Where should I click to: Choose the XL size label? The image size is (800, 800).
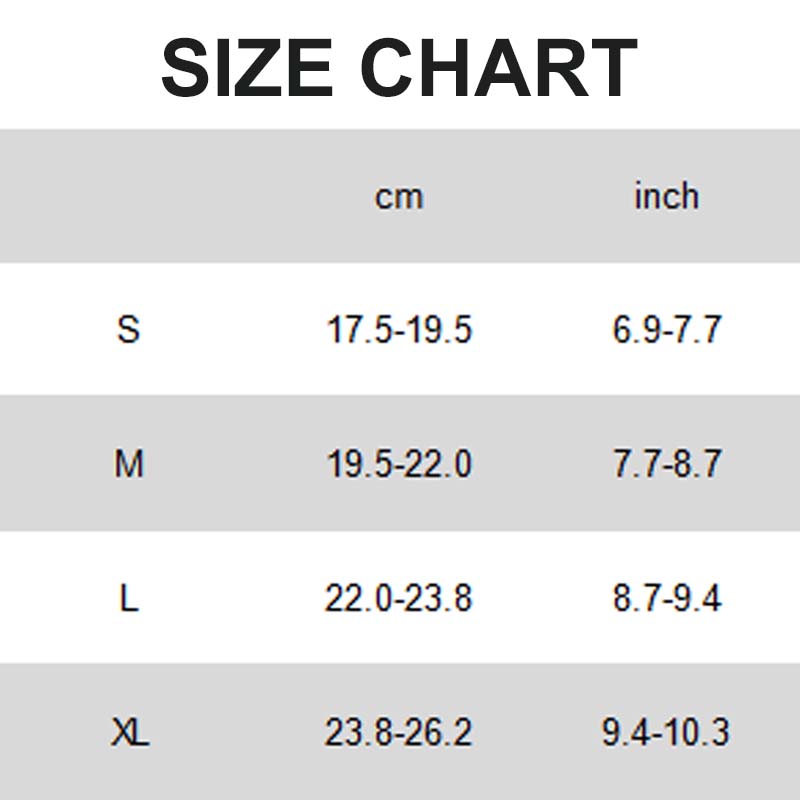129,734
